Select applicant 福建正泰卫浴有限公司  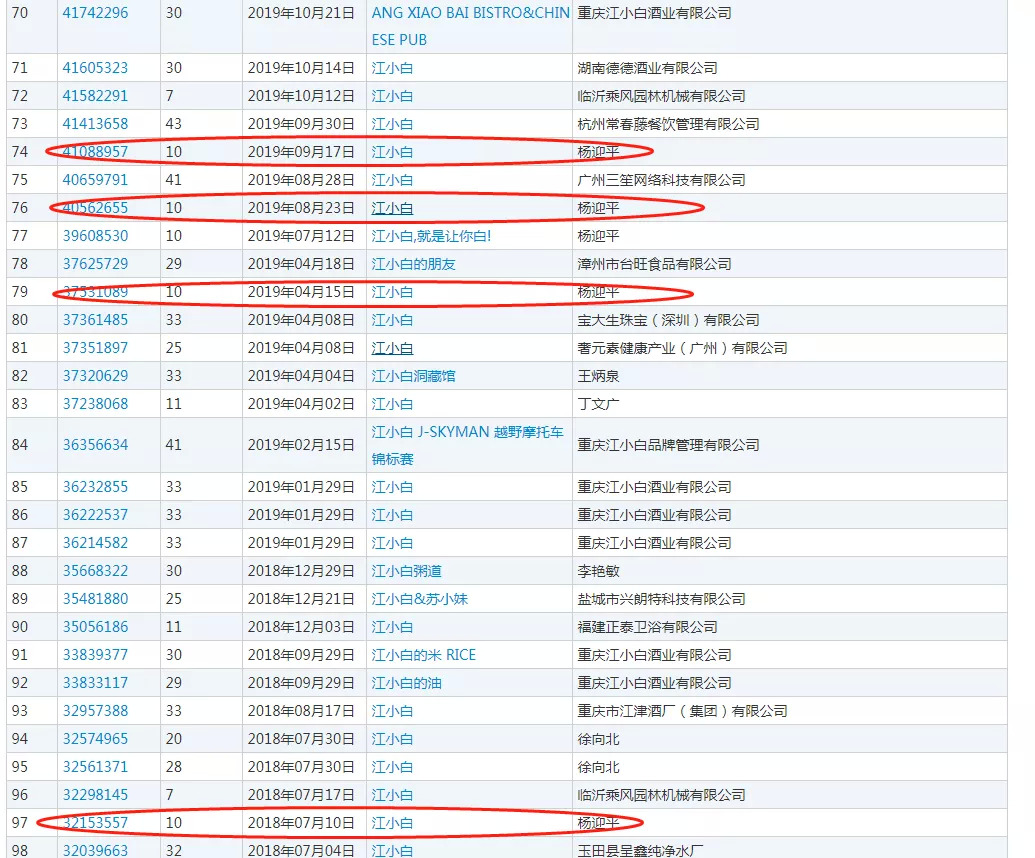647,627
